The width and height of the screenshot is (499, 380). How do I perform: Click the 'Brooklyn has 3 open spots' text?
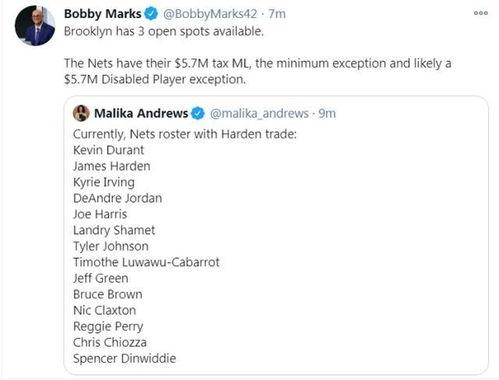(164, 31)
